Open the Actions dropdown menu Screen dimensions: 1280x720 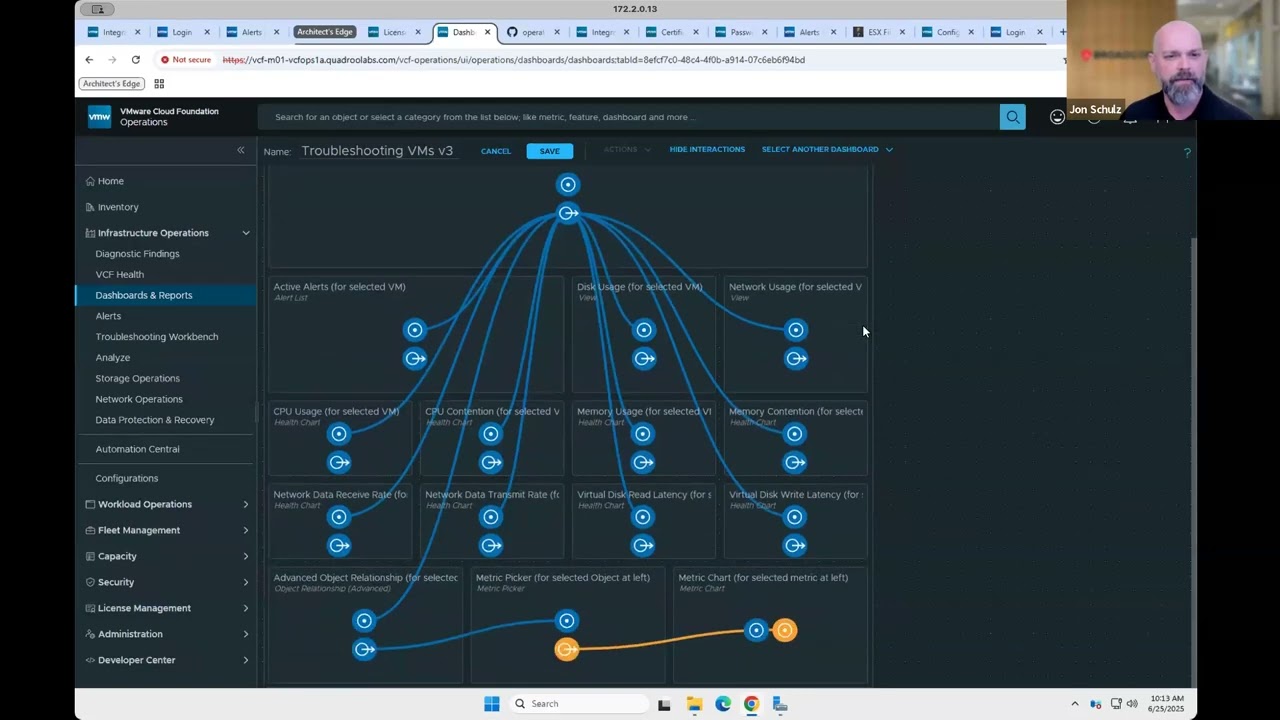[x=627, y=149]
